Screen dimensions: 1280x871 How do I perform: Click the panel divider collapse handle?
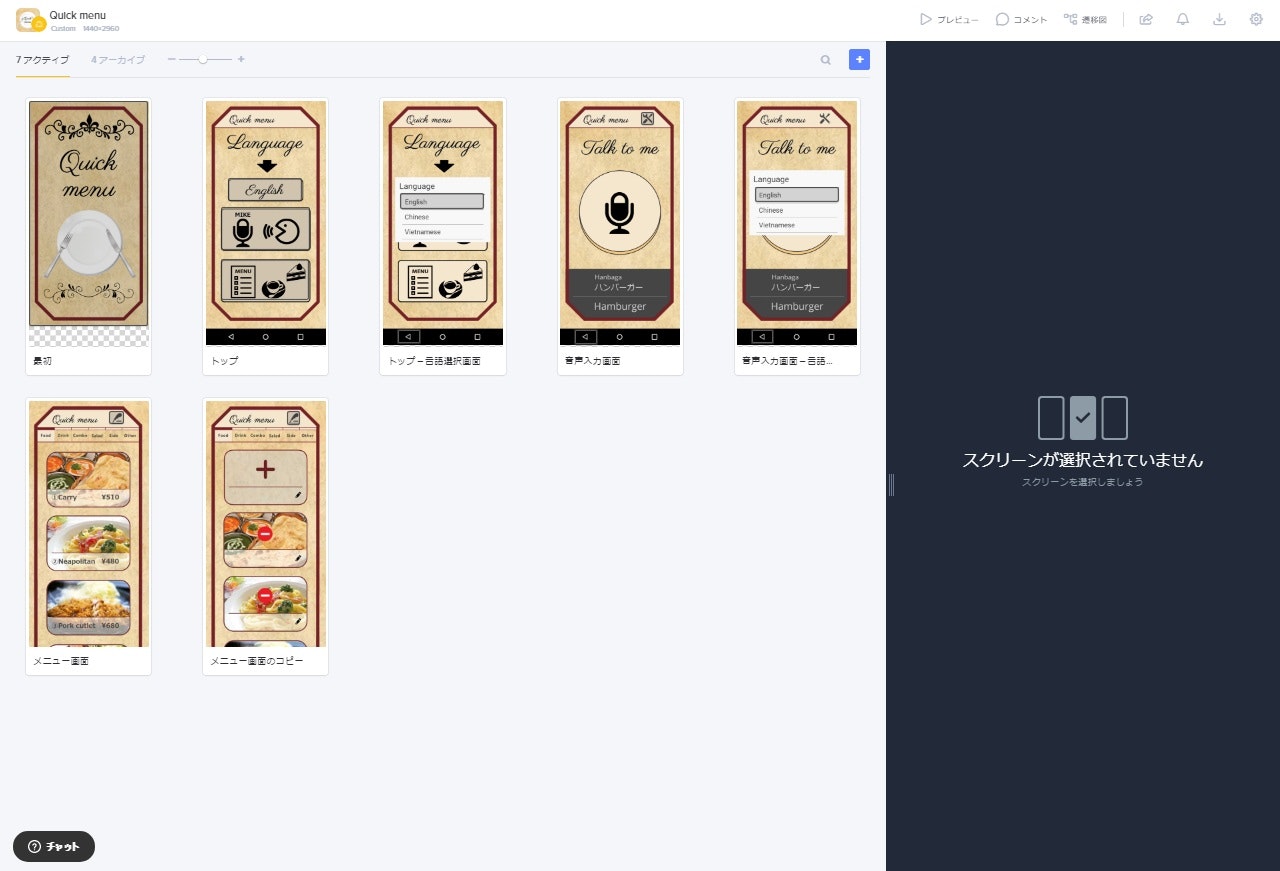891,485
